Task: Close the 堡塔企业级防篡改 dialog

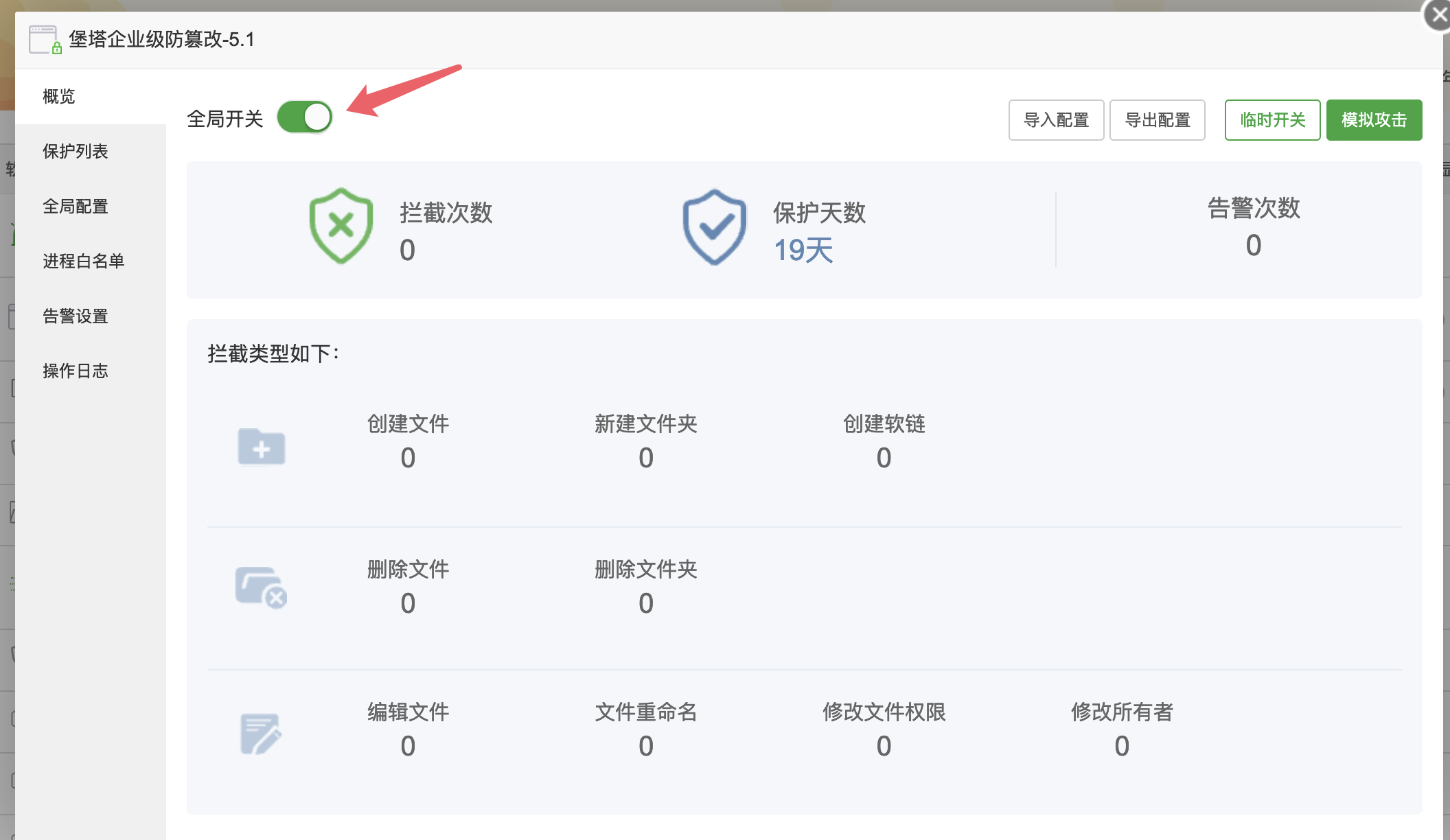Action: point(1438,14)
